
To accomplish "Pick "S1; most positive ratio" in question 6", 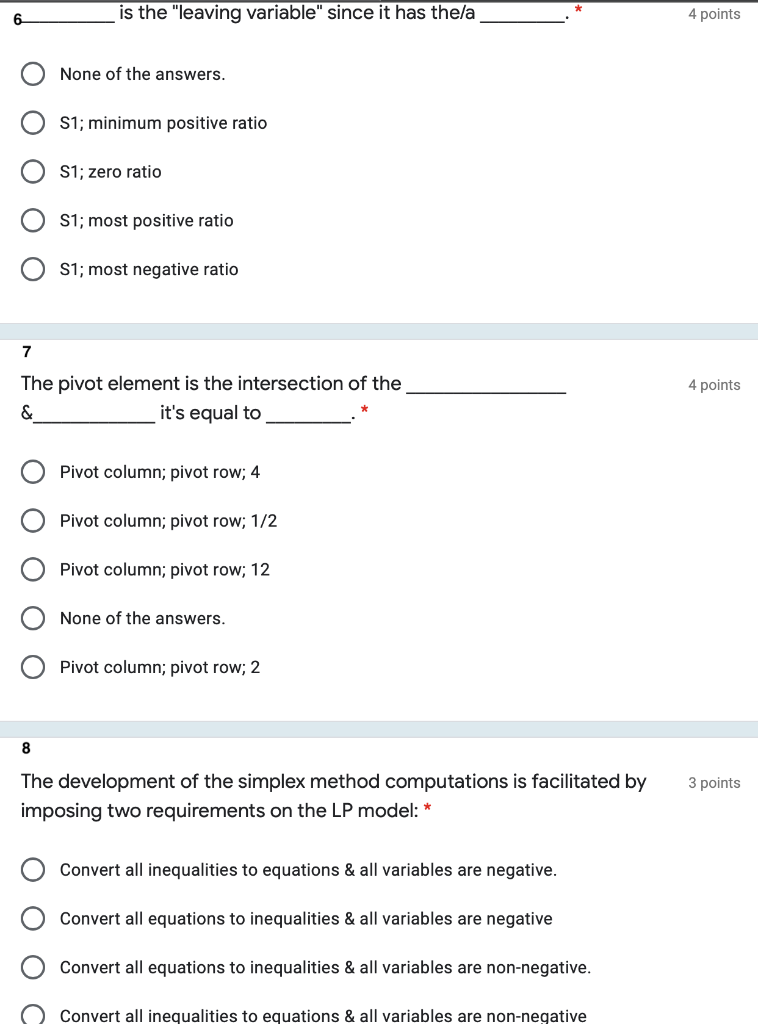I will pyautogui.click(x=33, y=220).
